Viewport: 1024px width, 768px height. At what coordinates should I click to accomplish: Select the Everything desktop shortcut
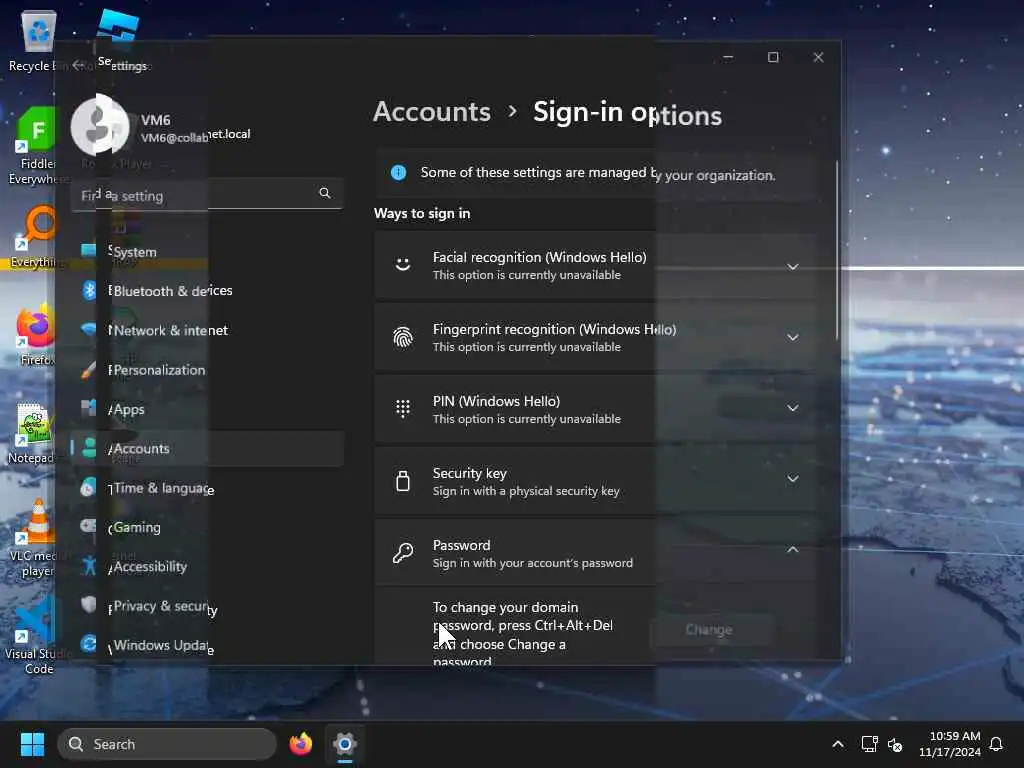37,238
